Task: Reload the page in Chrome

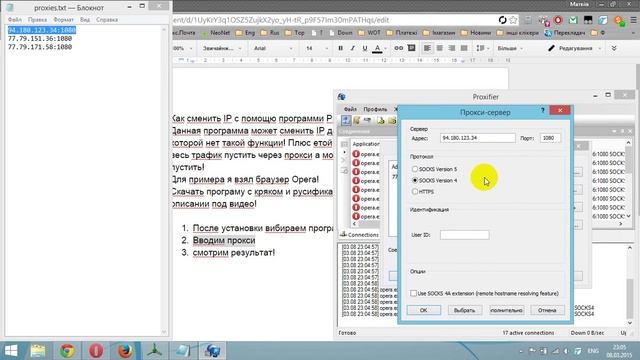Action: [x=502, y=20]
